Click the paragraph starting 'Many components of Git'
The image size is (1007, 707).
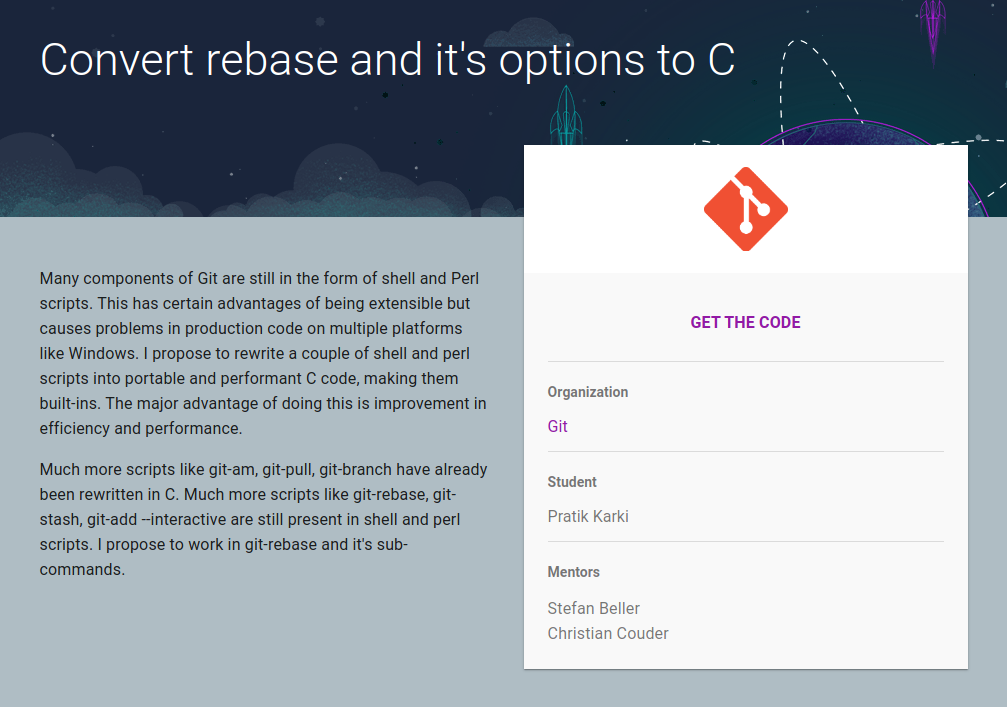point(263,353)
